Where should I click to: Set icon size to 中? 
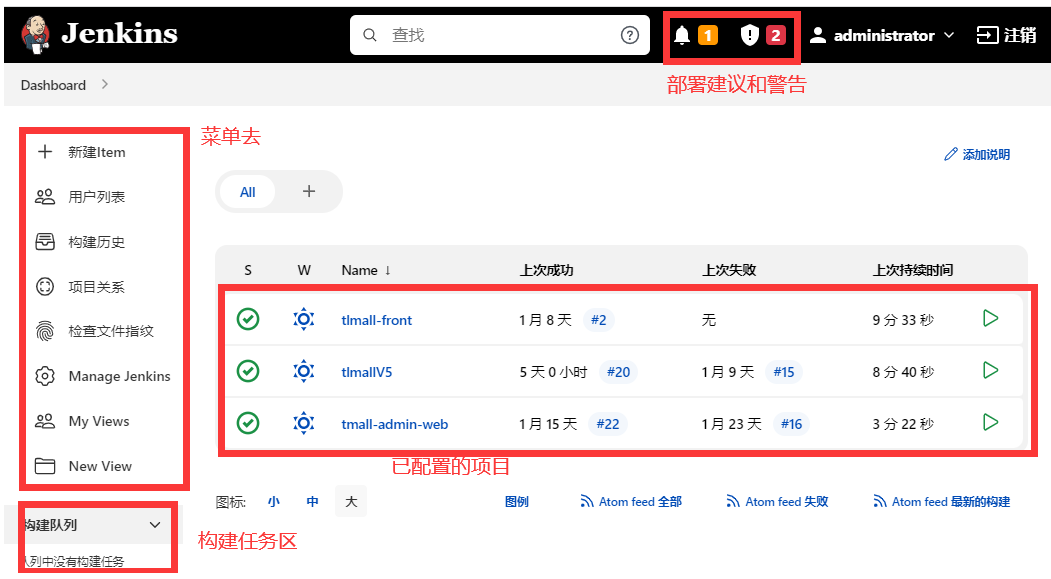pyautogui.click(x=312, y=501)
